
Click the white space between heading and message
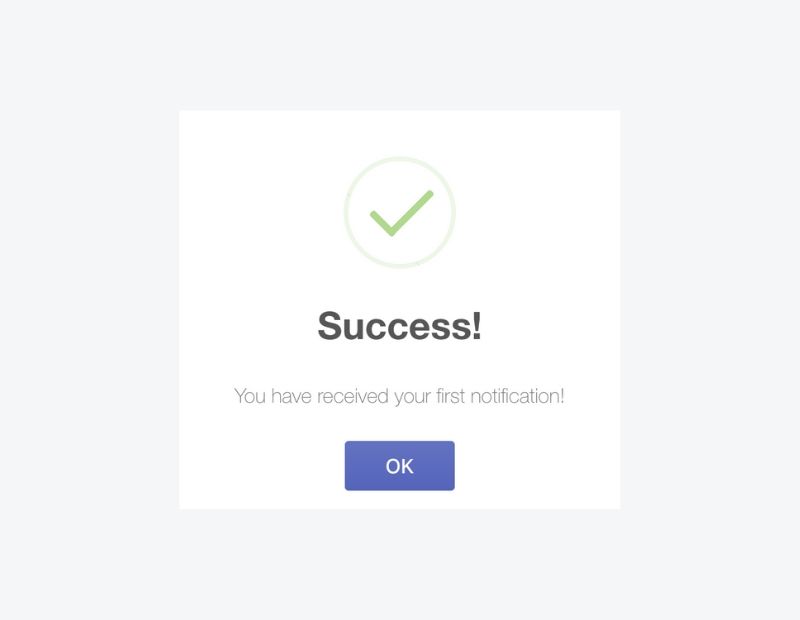tap(399, 364)
